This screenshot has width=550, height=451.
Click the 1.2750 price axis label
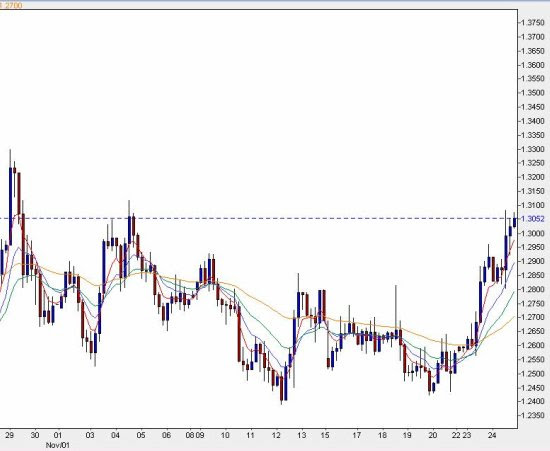(x=533, y=303)
